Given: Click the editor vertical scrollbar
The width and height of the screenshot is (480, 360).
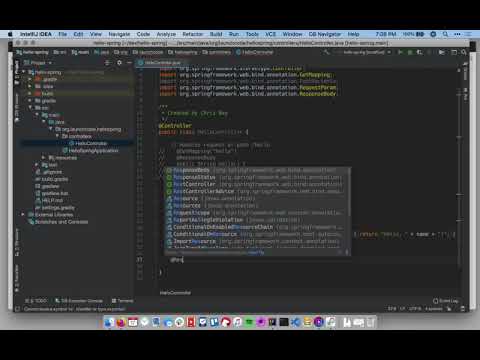Looking at the screenshot, I should click(459, 167).
